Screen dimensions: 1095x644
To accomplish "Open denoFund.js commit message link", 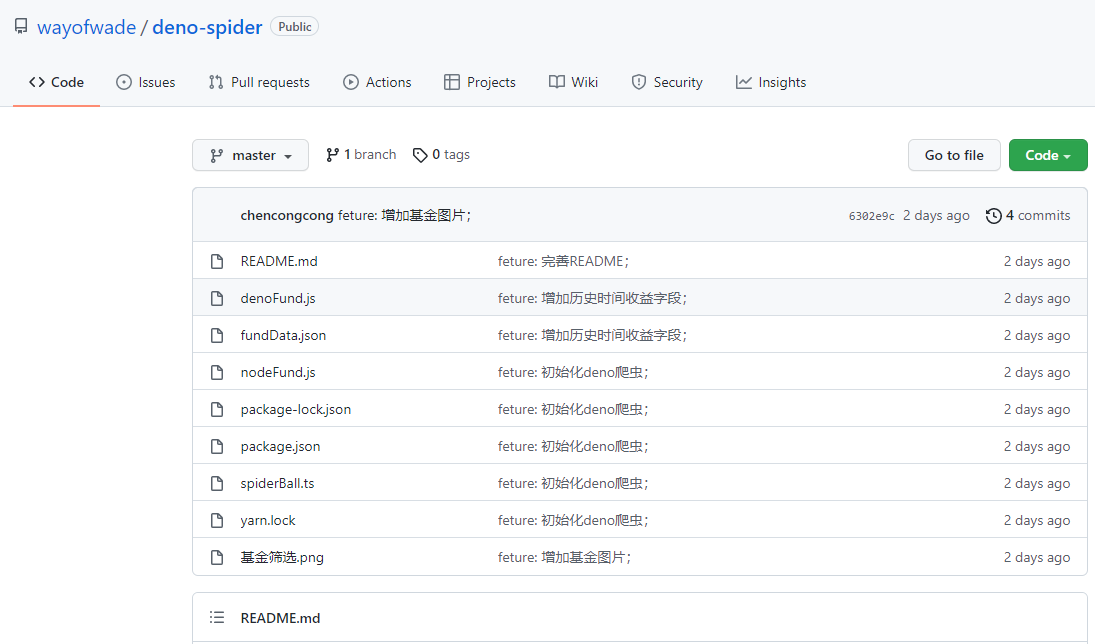I will tap(592, 298).
